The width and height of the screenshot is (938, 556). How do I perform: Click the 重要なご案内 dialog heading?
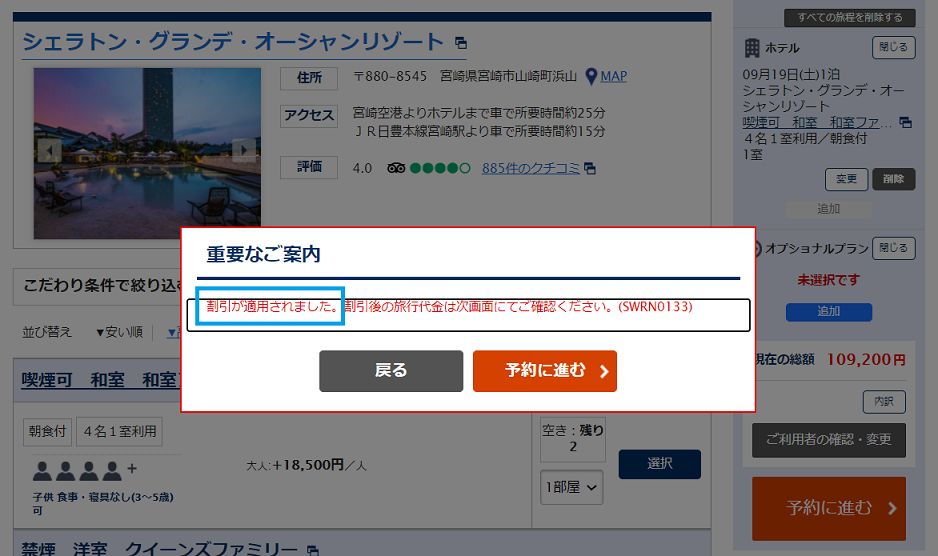click(x=263, y=255)
